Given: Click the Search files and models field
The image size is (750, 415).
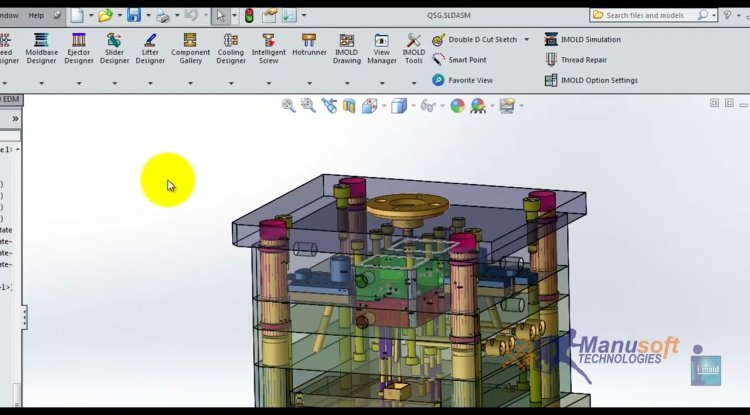Looking at the screenshot, I should (x=644, y=15).
